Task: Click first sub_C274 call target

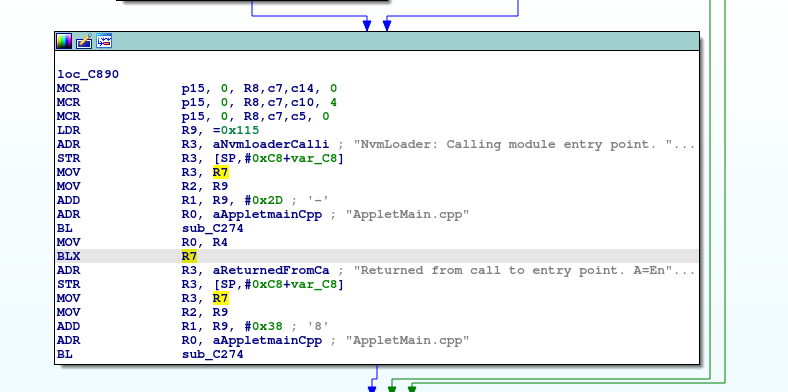Action: click(x=213, y=228)
